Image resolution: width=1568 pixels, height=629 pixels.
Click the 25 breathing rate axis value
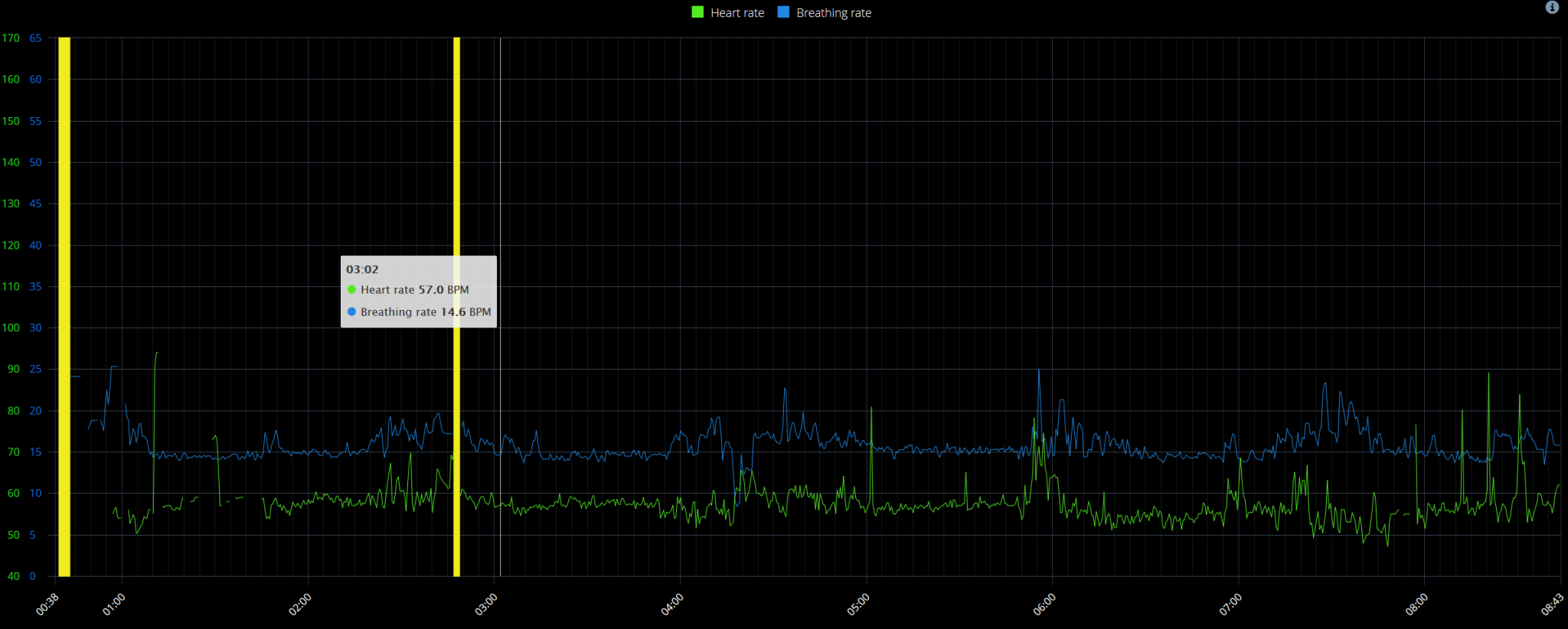click(35, 369)
